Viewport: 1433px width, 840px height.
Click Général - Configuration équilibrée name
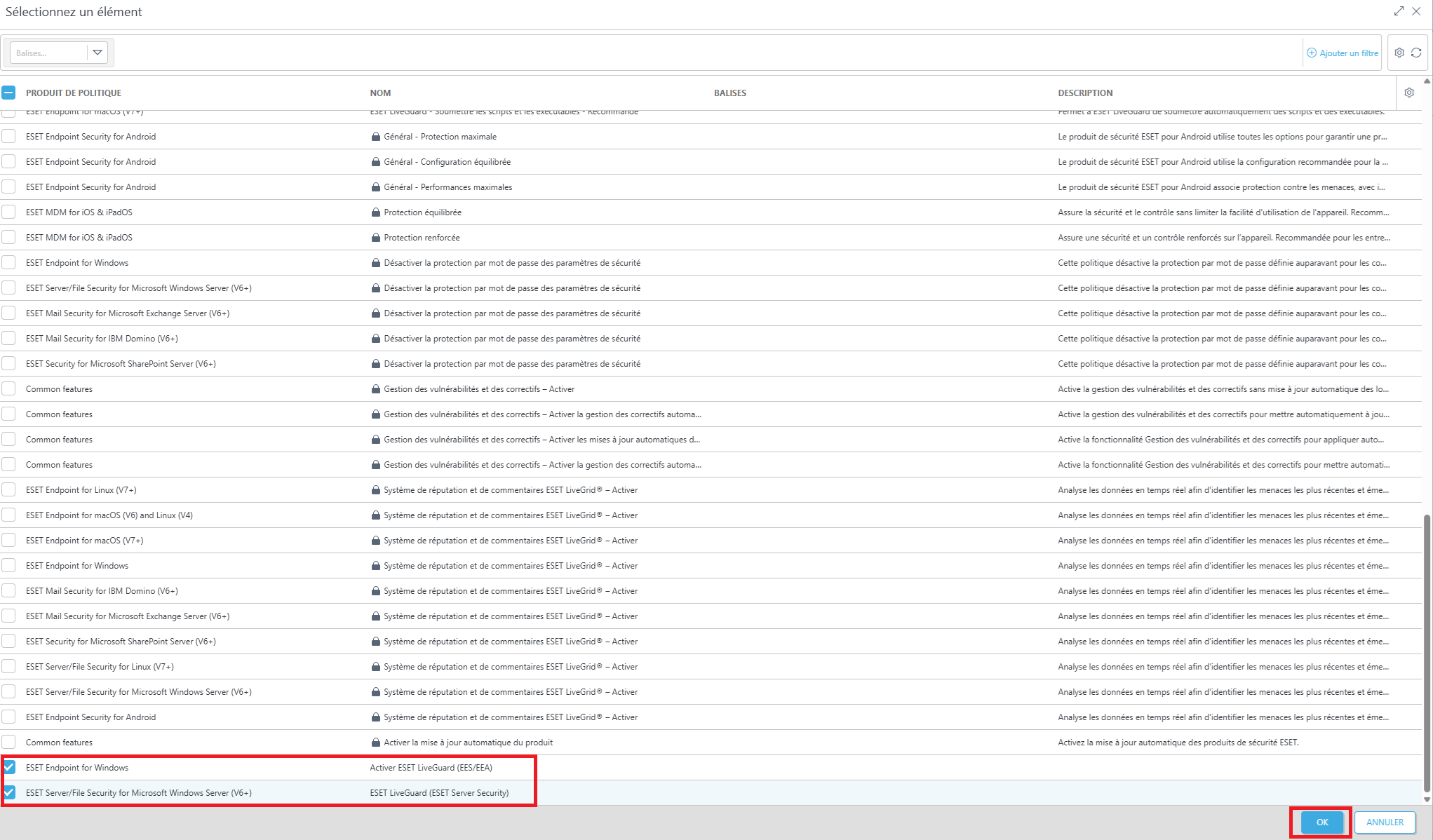447,162
